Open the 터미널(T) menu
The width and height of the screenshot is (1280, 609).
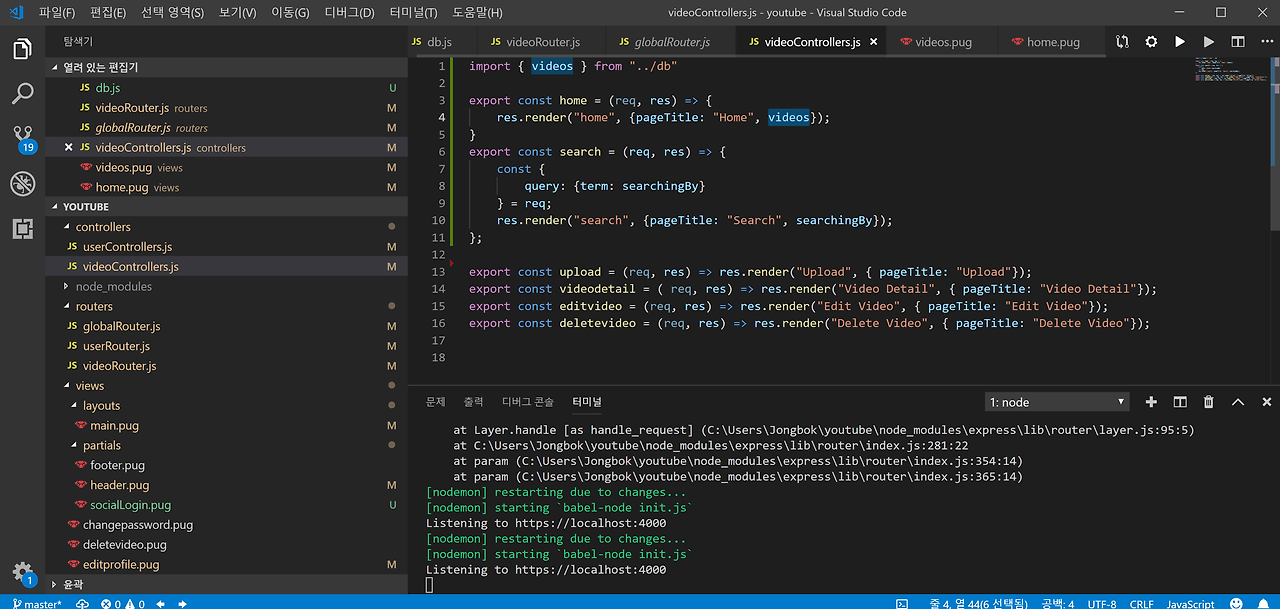[x=411, y=13]
